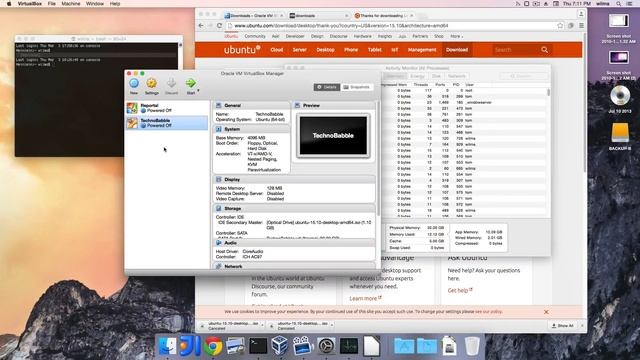Open Terminal from the Dock
Viewport: 640px width, 360px height.
(x=258, y=346)
